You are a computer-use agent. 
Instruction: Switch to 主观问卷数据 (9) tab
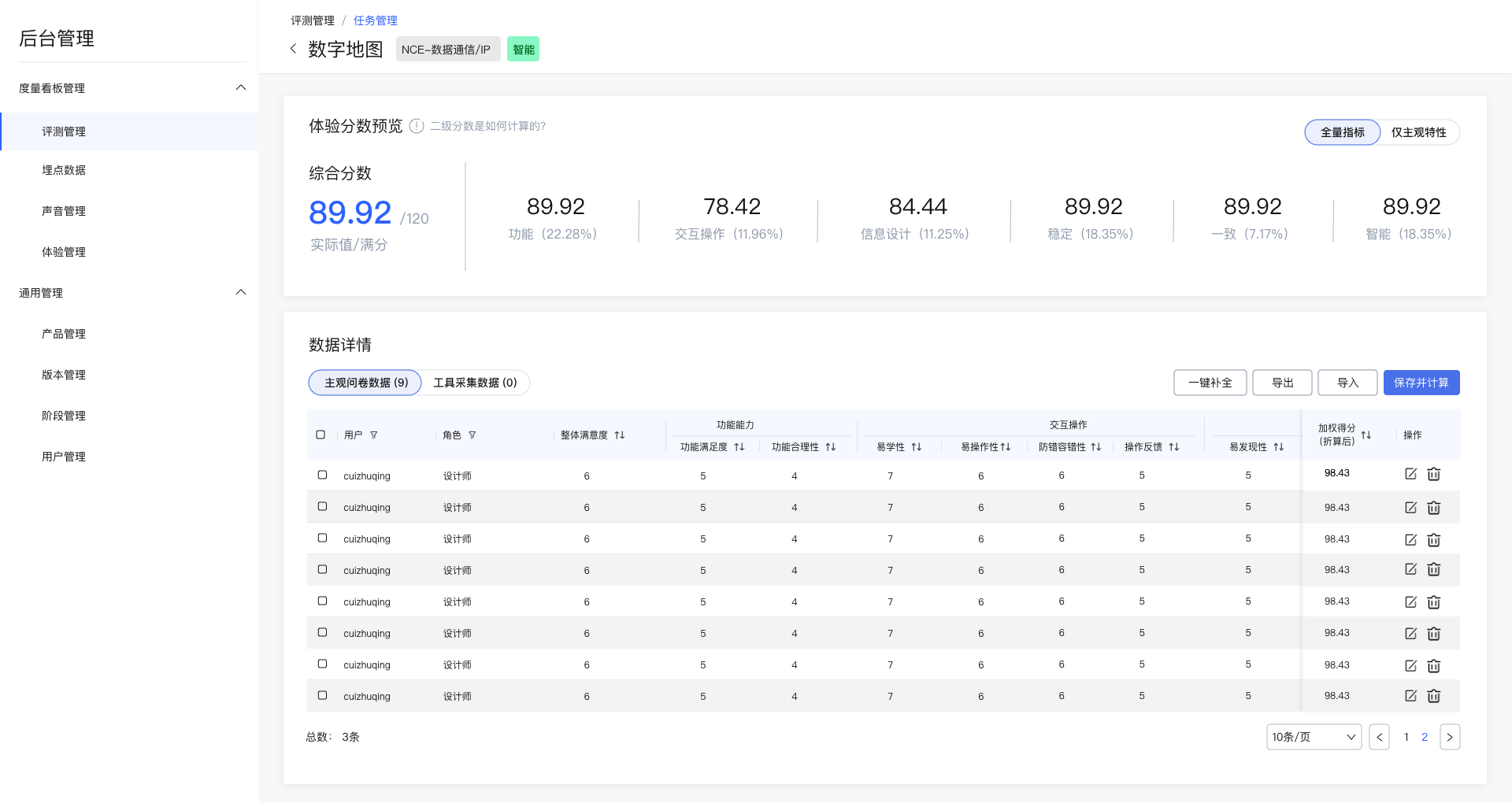(x=365, y=383)
